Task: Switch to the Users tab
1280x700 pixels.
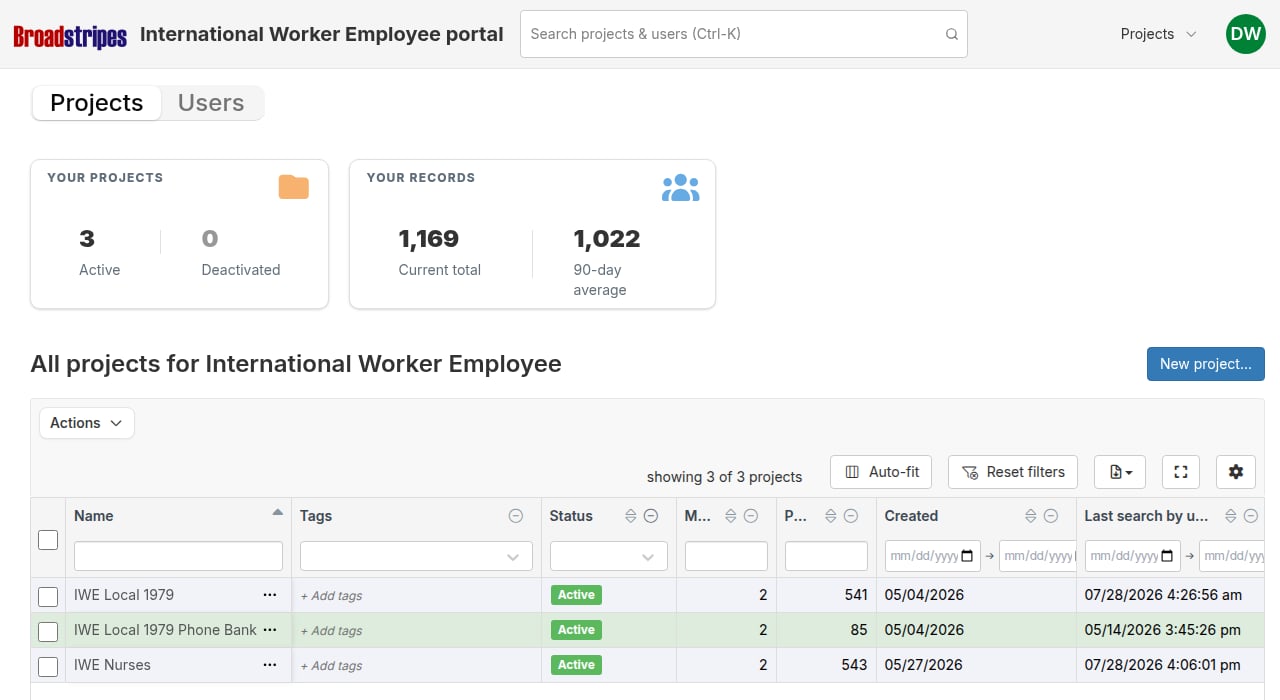Action: click(211, 103)
